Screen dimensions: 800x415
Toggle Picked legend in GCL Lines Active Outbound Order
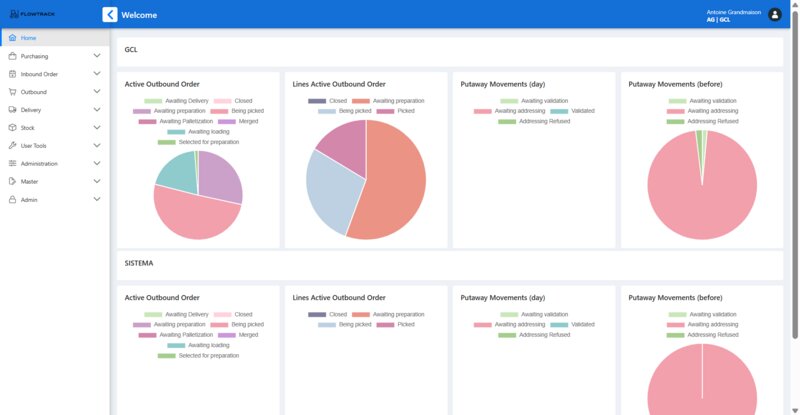point(395,111)
